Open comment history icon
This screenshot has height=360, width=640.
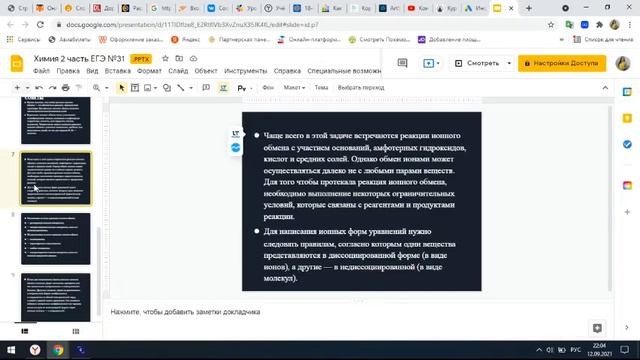click(x=402, y=63)
